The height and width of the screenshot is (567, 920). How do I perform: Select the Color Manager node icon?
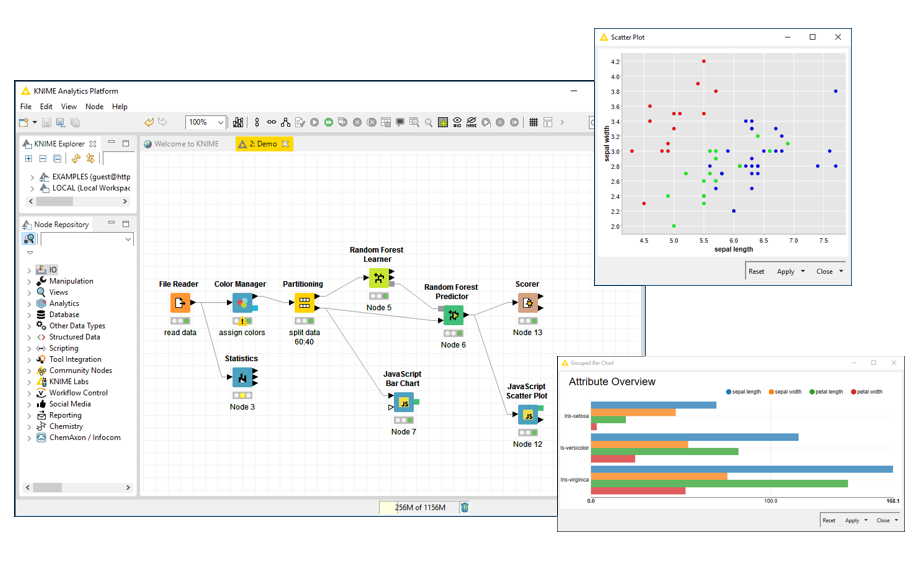pyautogui.click(x=242, y=303)
